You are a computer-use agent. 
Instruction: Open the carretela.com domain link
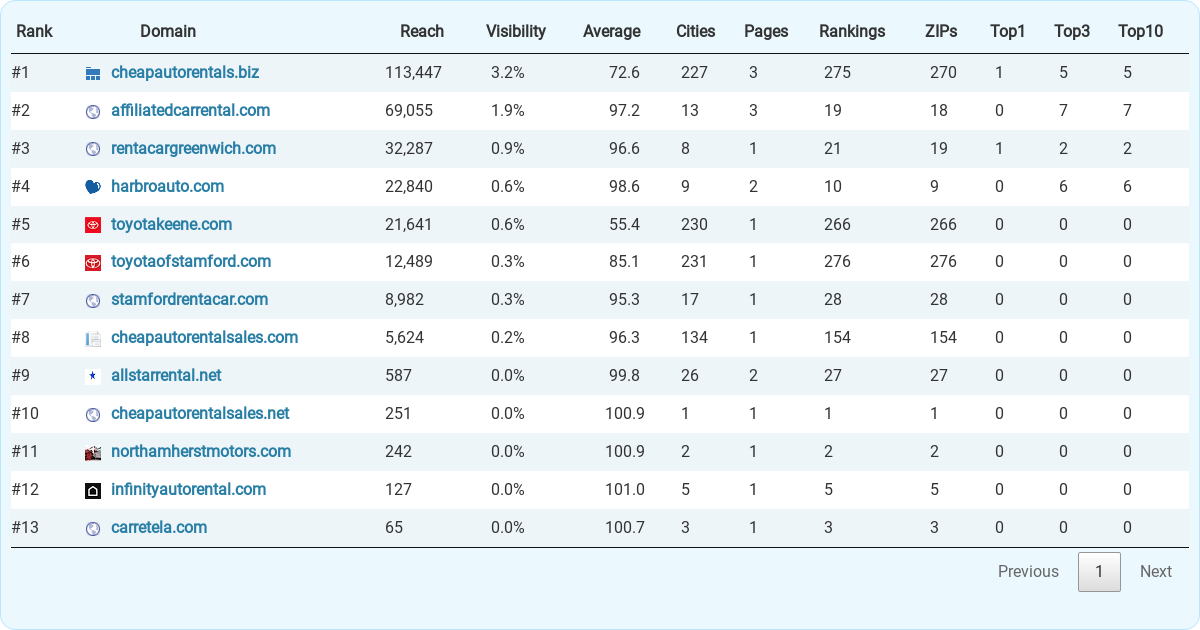[x=159, y=527]
